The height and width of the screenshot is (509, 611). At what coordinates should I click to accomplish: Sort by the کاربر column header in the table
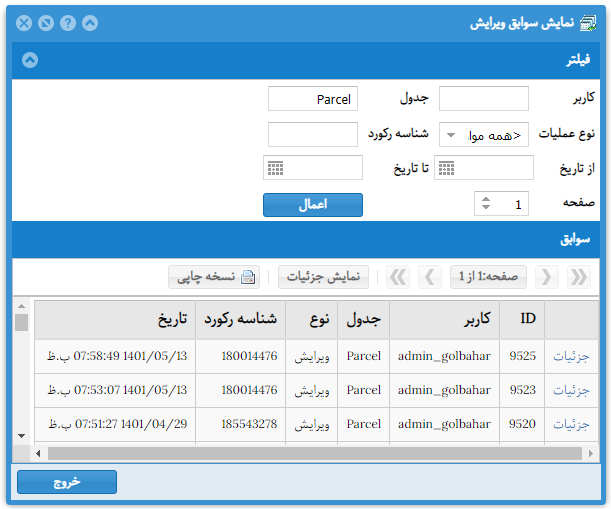pos(444,319)
